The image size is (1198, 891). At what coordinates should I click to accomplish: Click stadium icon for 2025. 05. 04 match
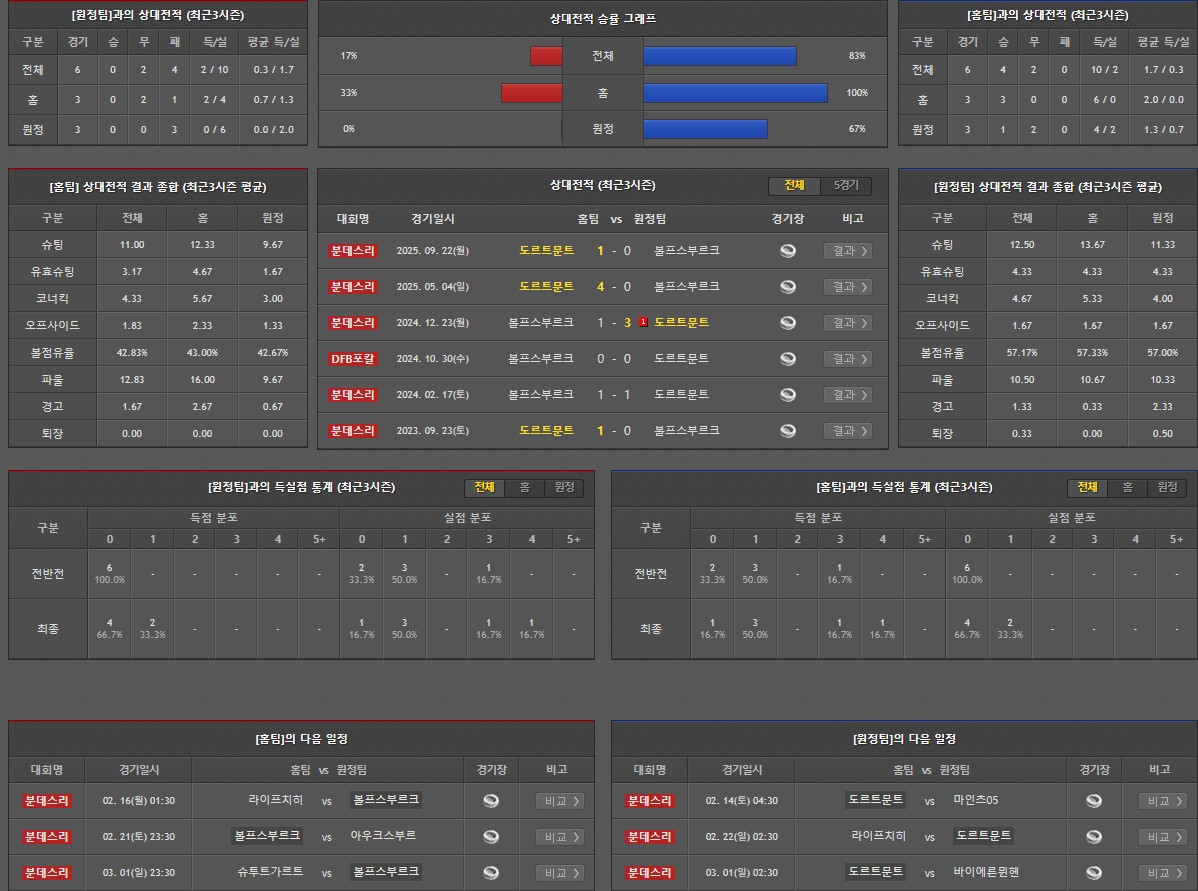[788, 287]
